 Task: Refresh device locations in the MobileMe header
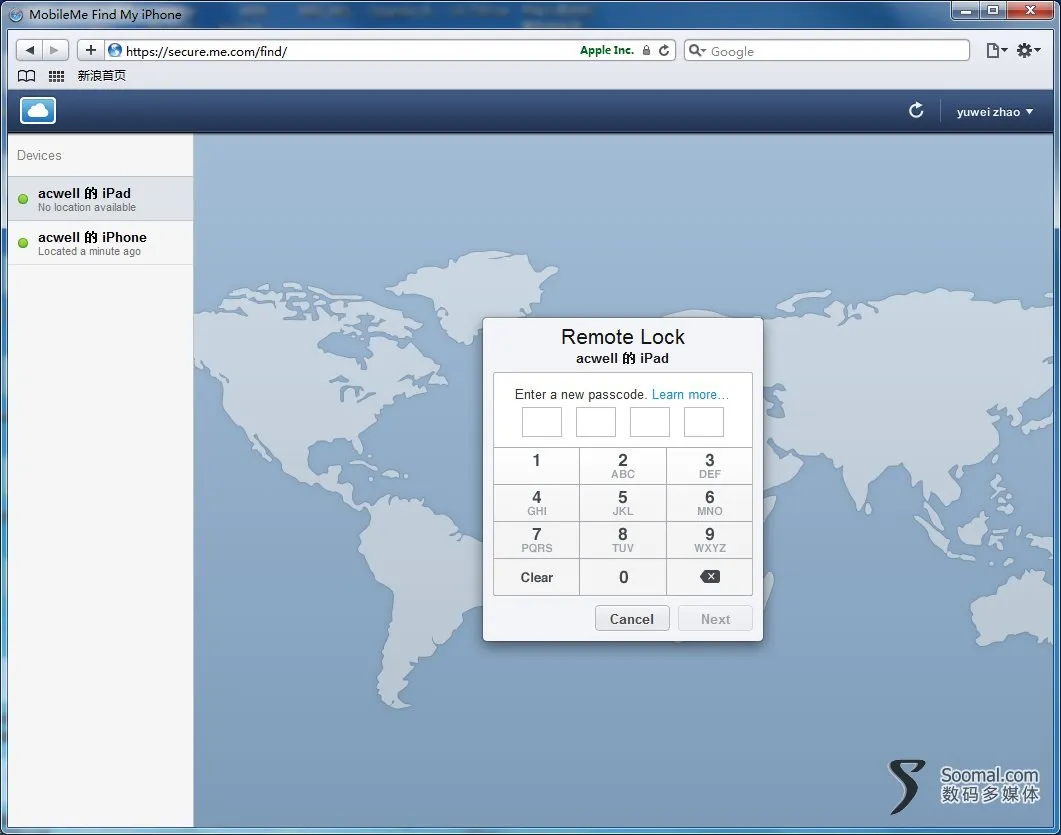pos(916,110)
